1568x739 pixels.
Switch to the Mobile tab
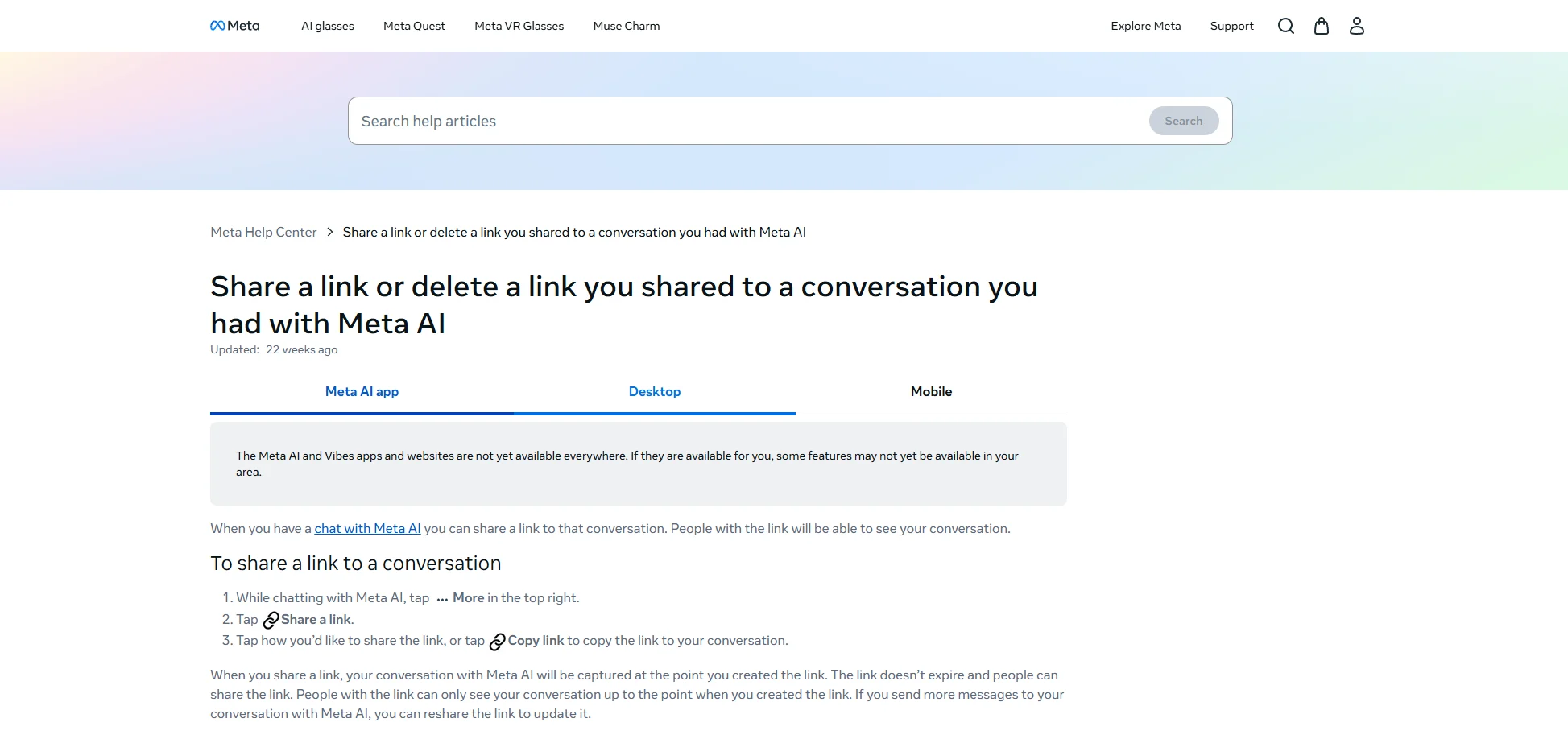[x=931, y=392]
